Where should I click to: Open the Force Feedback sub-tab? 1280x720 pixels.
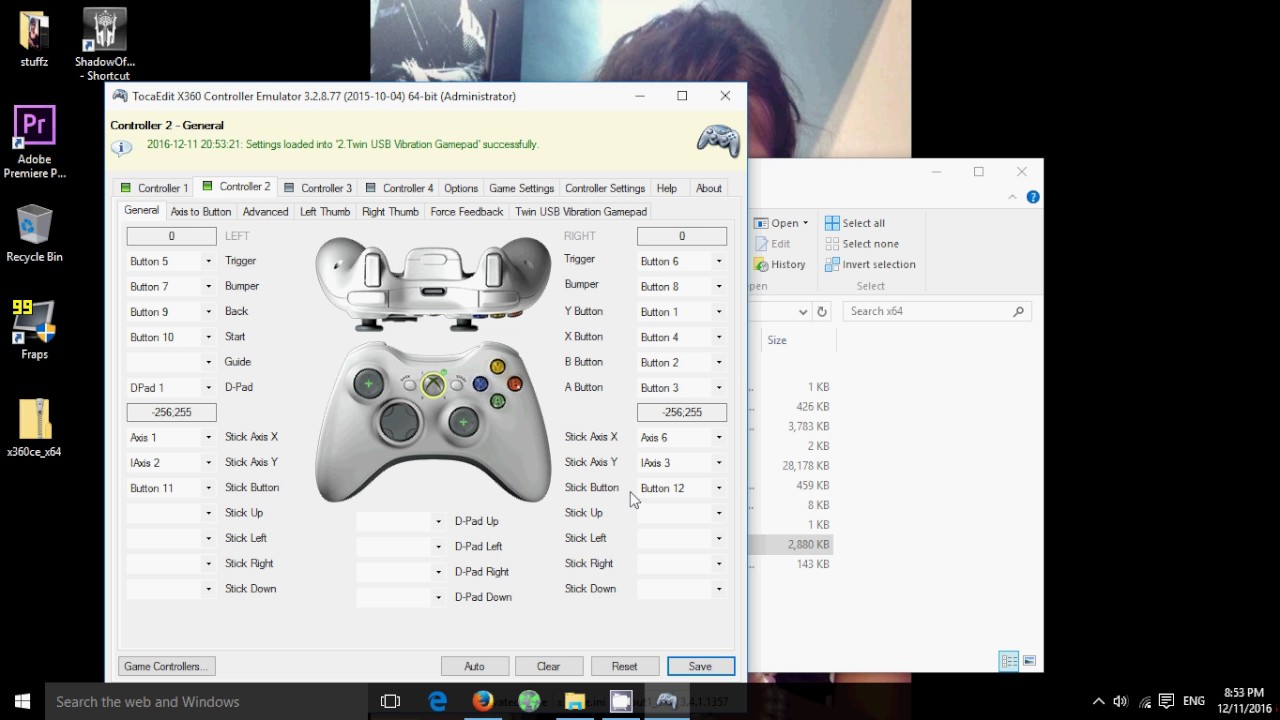[x=467, y=212]
